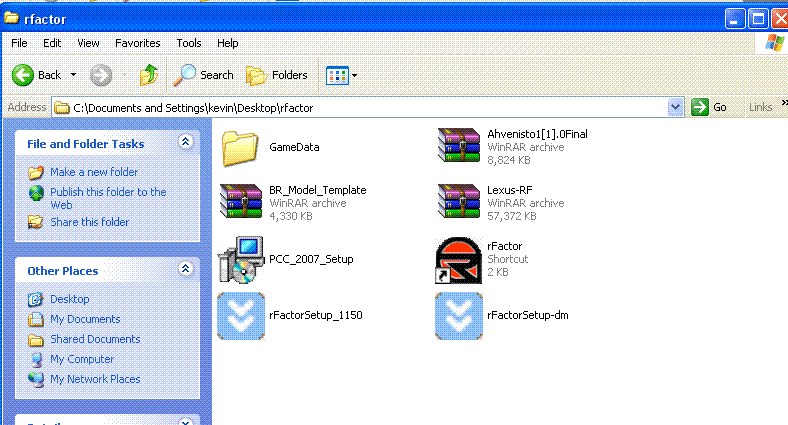Screen dimensions: 788x425
Task: Open Shared Documents in Other Places
Action: coord(95,340)
